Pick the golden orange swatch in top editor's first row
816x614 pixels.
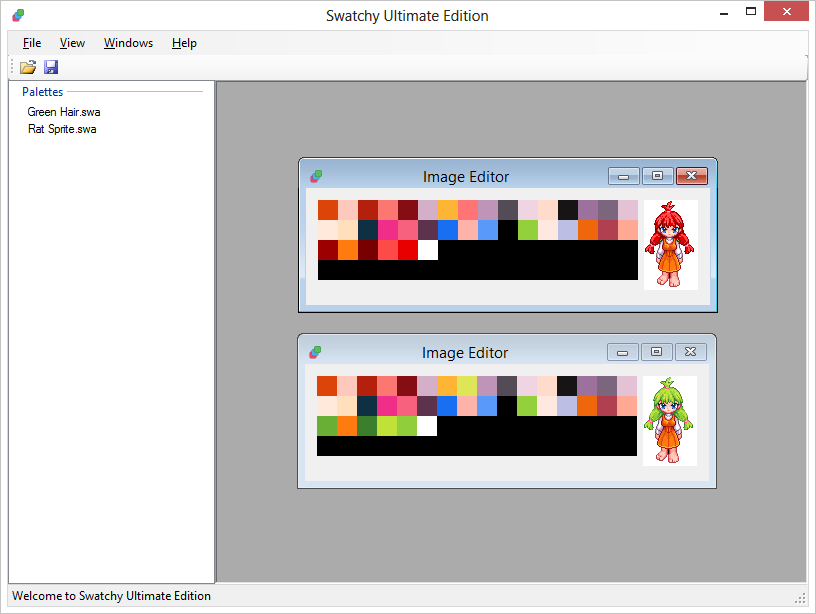(x=448, y=210)
